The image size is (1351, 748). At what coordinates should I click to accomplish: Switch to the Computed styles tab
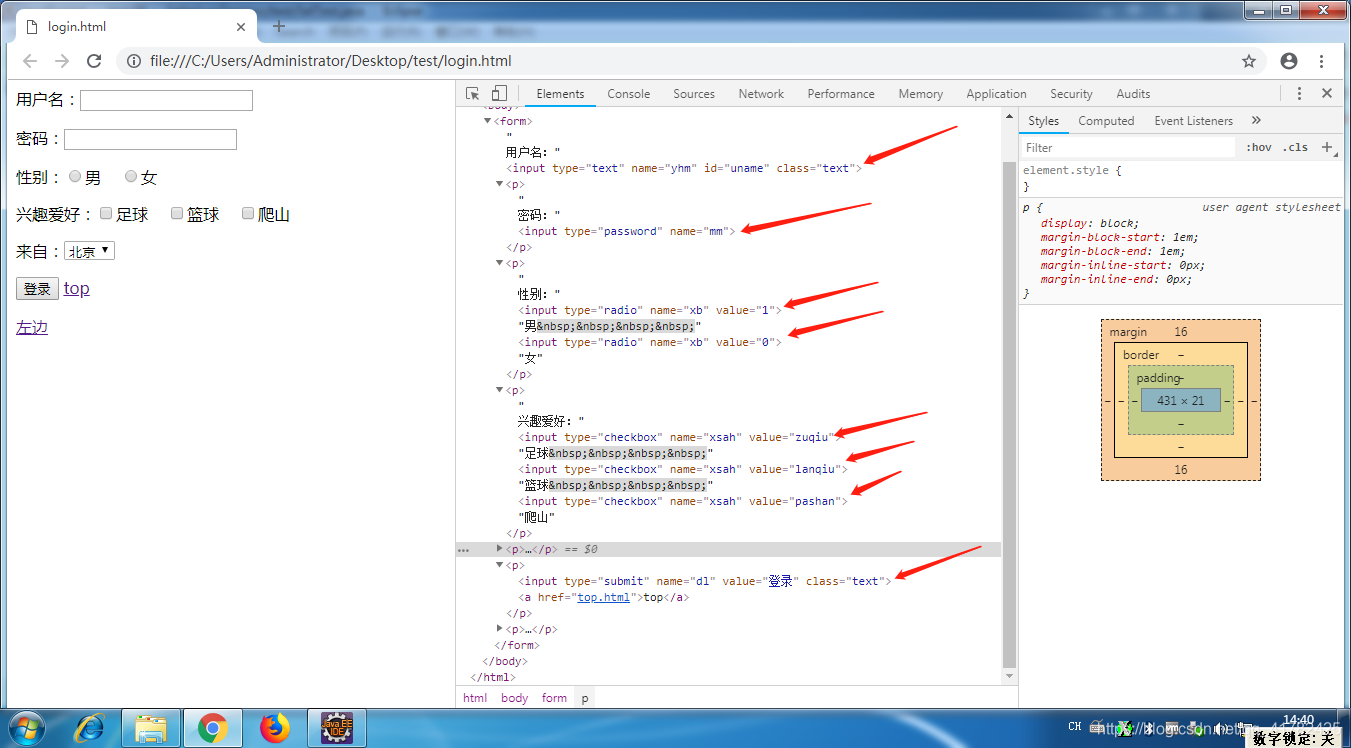1106,120
